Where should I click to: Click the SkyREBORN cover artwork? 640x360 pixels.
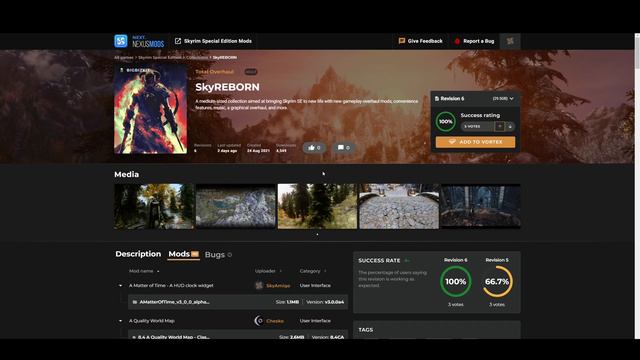[151, 109]
